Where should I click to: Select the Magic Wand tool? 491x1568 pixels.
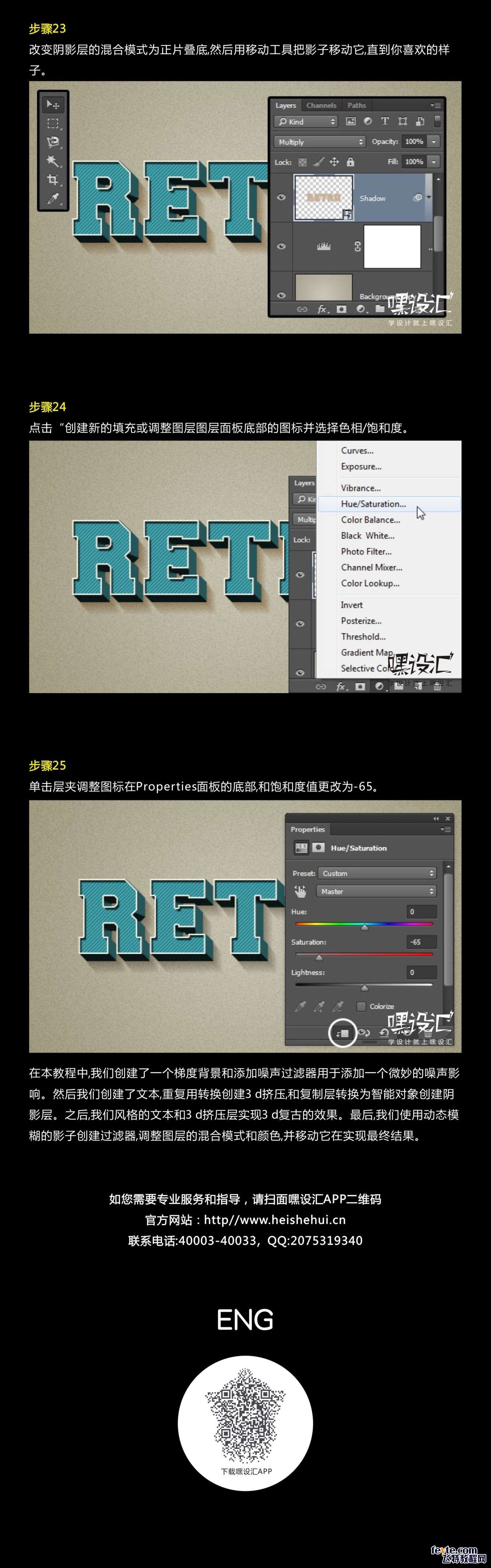[x=53, y=161]
